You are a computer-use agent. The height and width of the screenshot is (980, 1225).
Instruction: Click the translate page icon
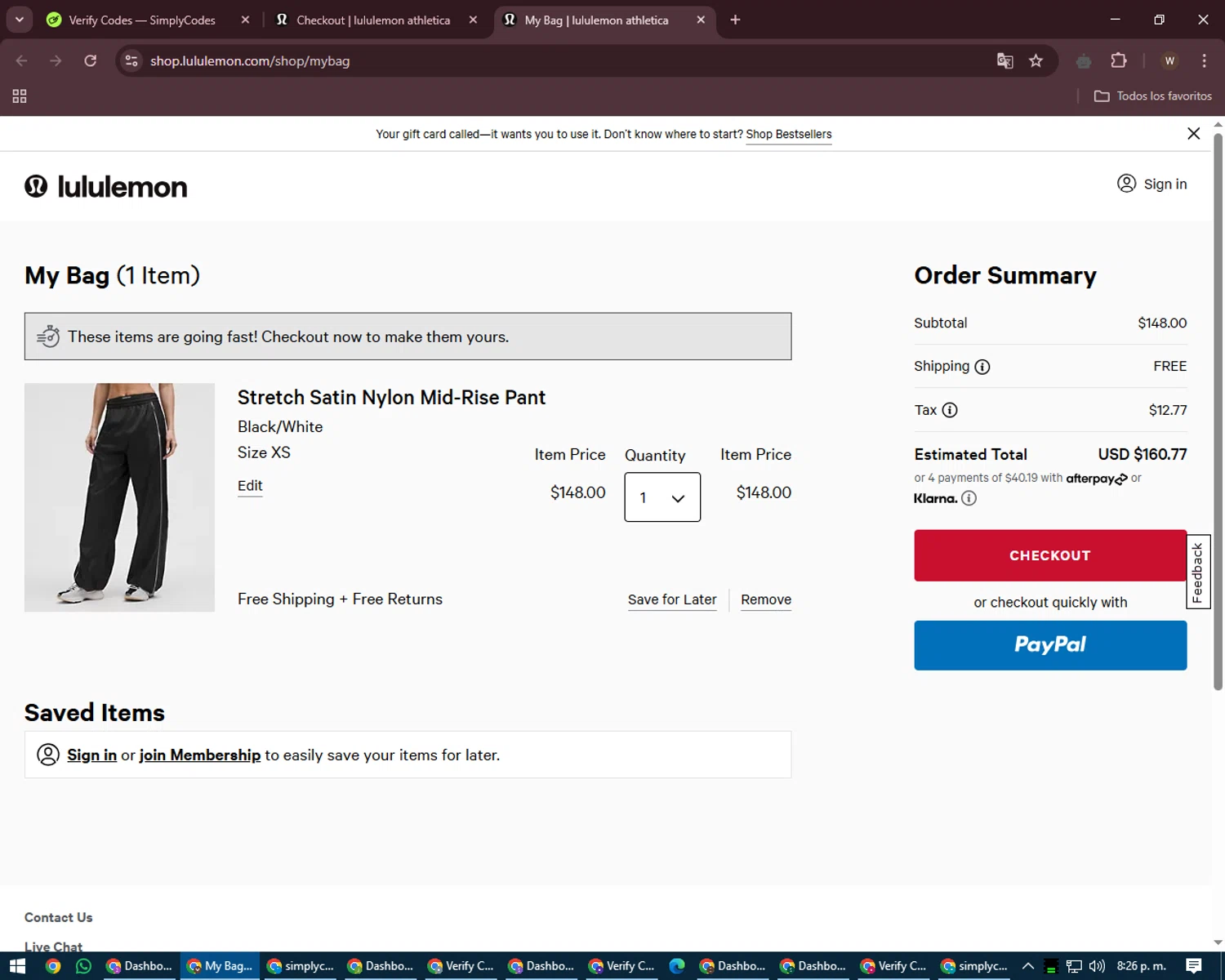click(x=1005, y=61)
